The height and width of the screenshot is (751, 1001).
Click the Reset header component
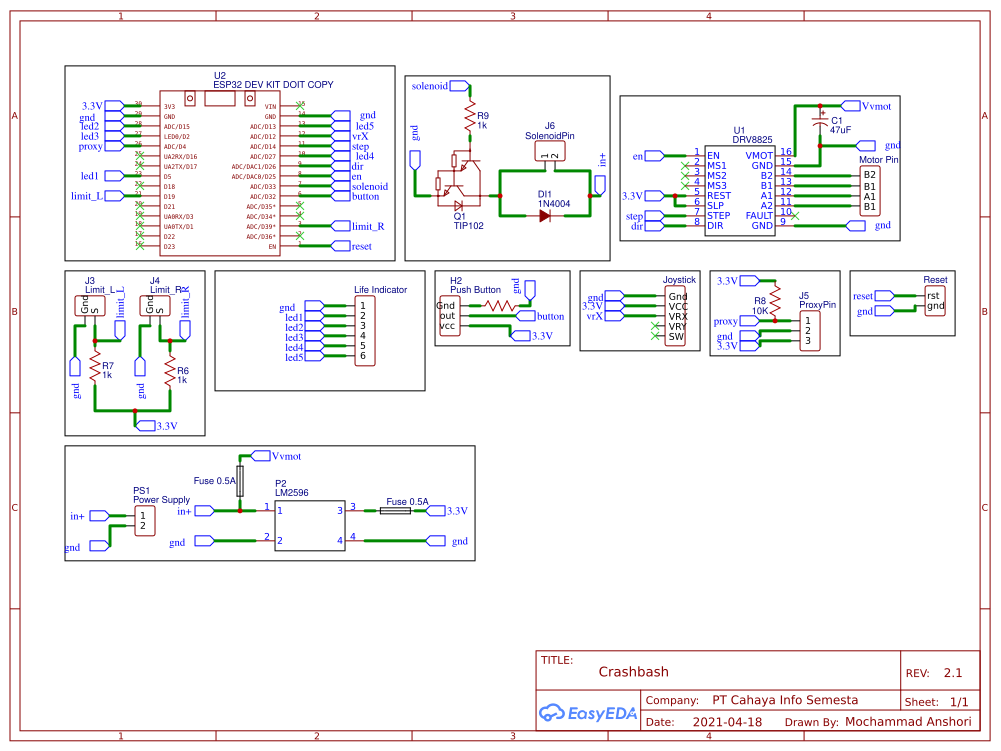(934, 301)
